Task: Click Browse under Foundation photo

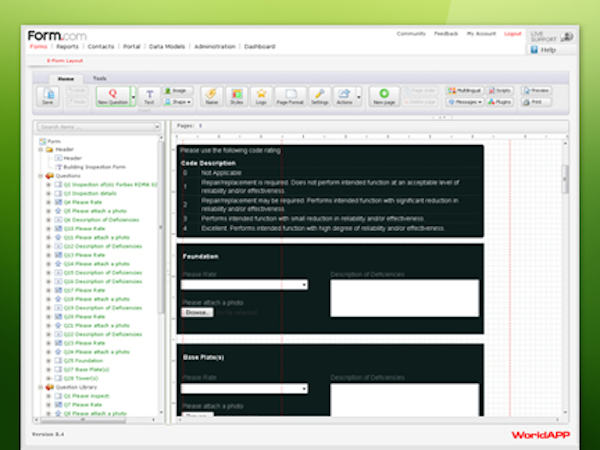Action: pos(197,313)
